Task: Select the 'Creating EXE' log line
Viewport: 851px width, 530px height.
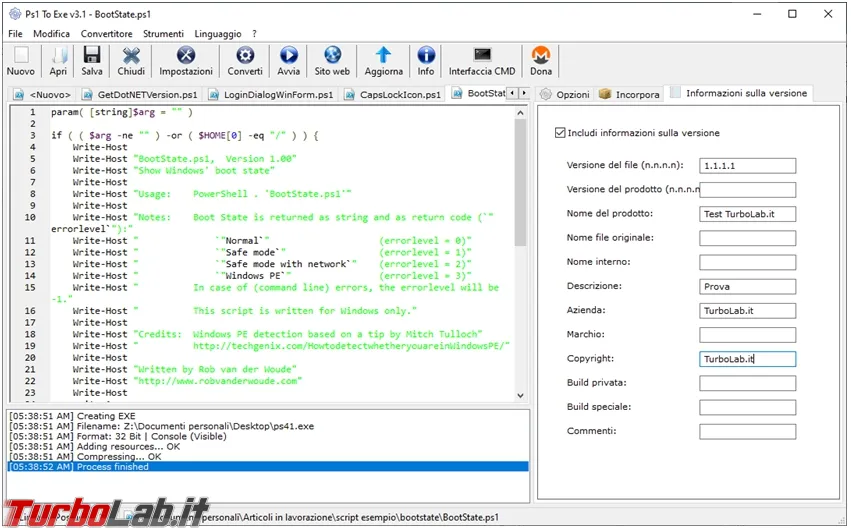Action: click(268, 416)
